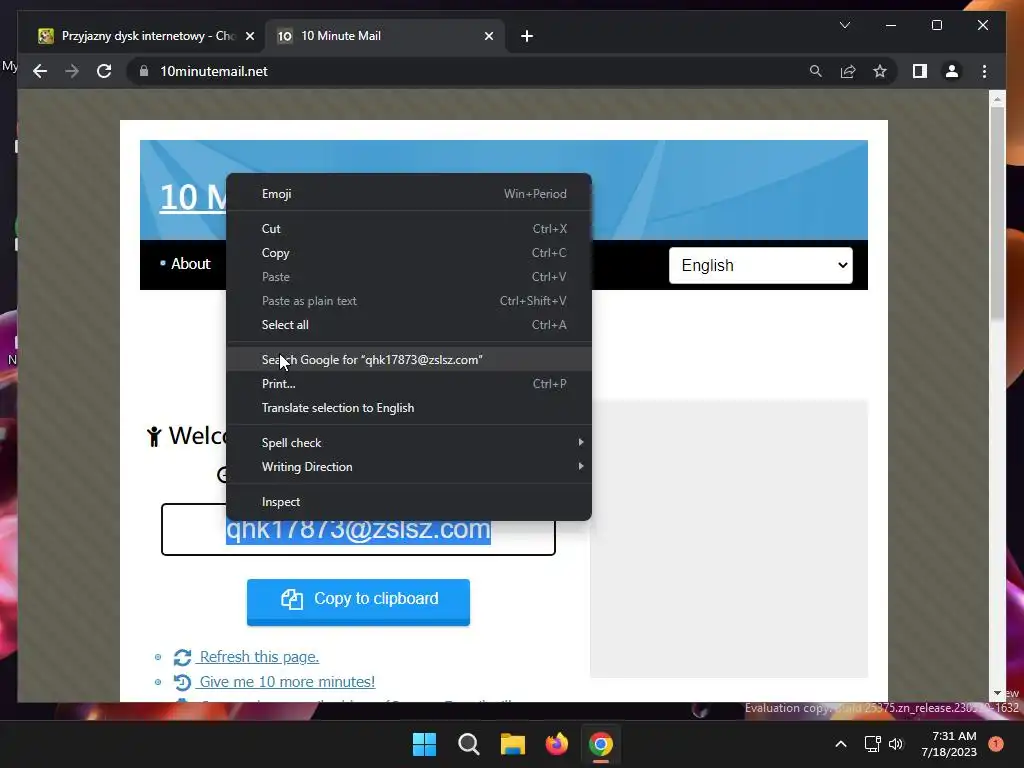View site info via the padlock icon
The image size is (1024, 768).
(x=144, y=71)
